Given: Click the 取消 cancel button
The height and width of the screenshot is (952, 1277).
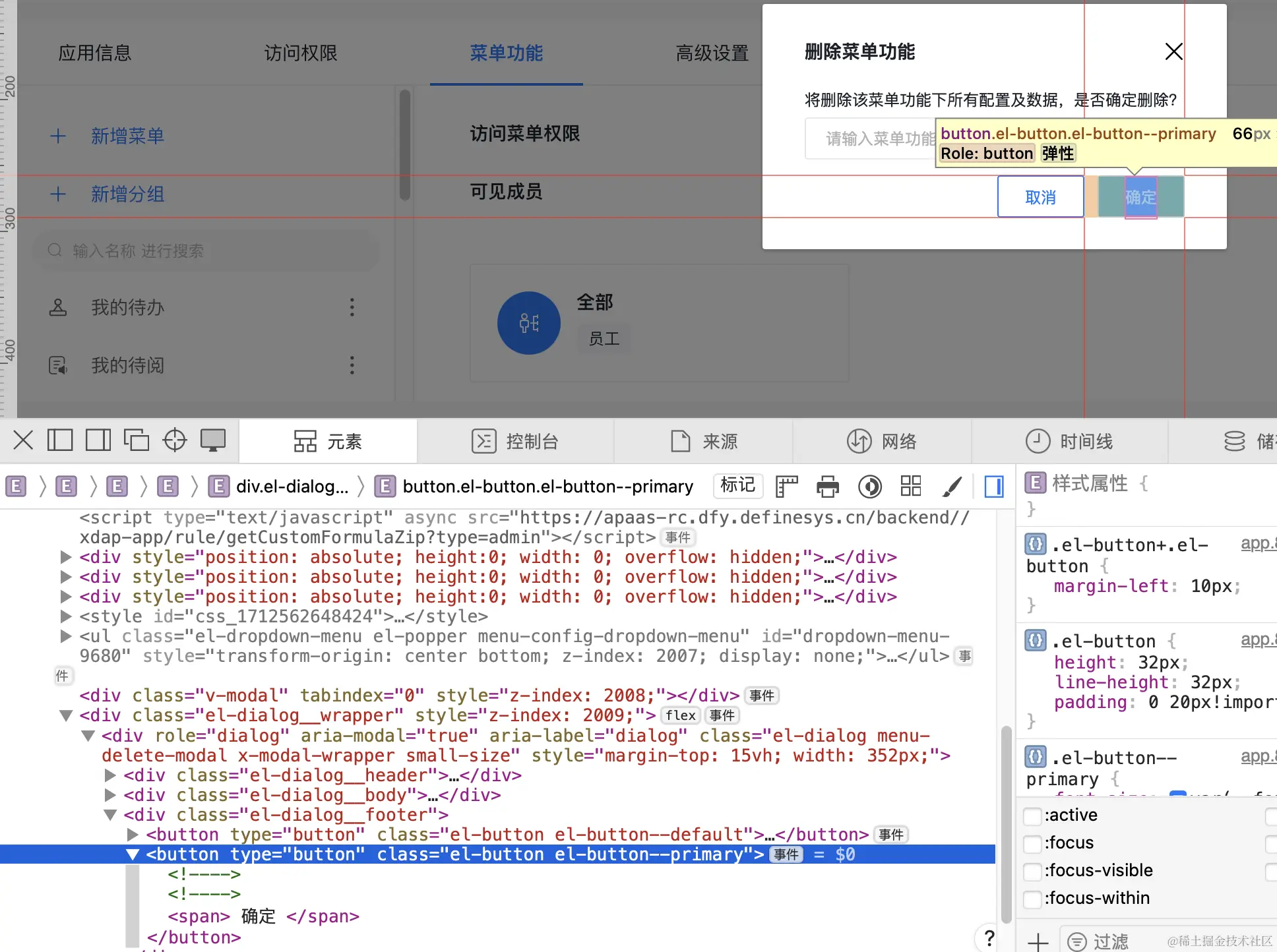Looking at the screenshot, I should (x=1040, y=197).
